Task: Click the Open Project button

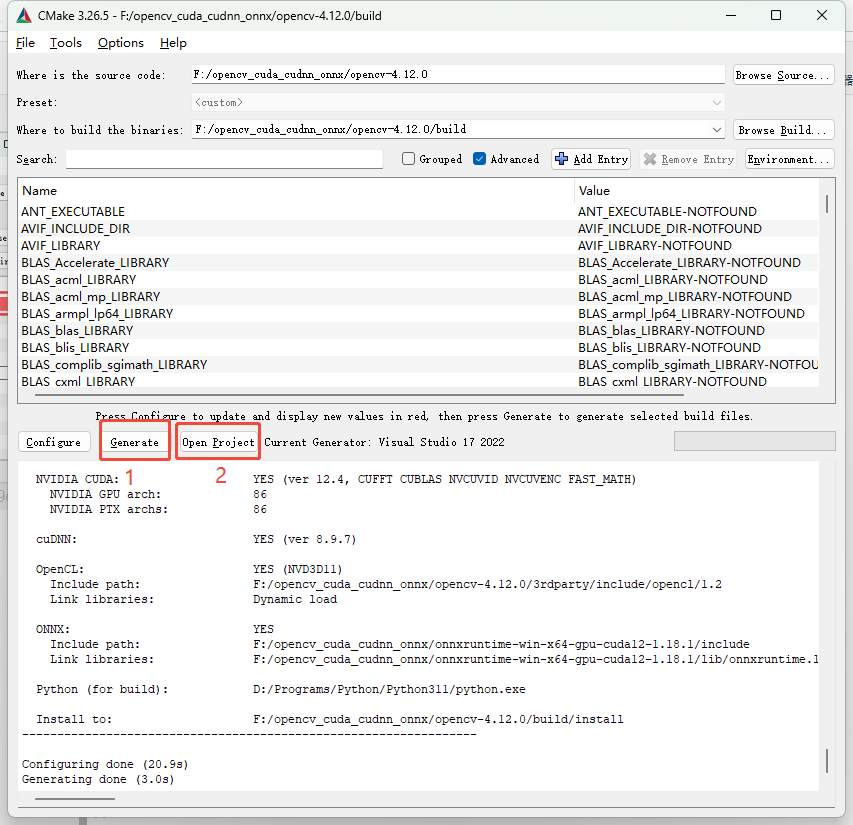Action: [218, 442]
